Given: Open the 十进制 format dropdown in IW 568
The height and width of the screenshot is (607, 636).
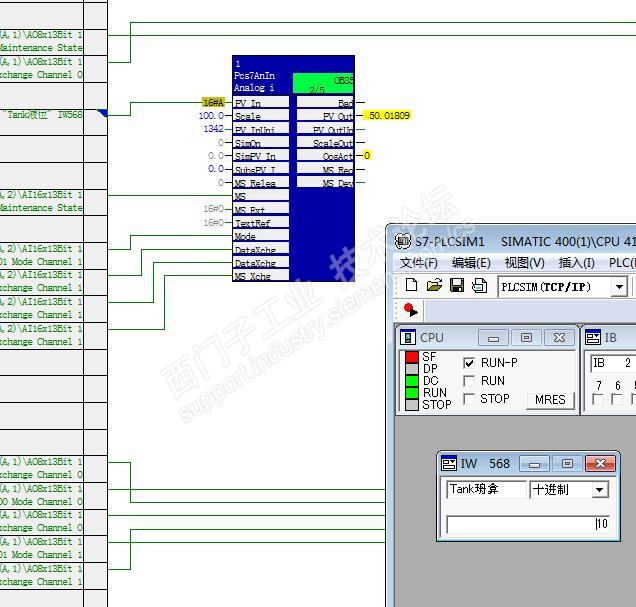Looking at the screenshot, I should (599, 490).
